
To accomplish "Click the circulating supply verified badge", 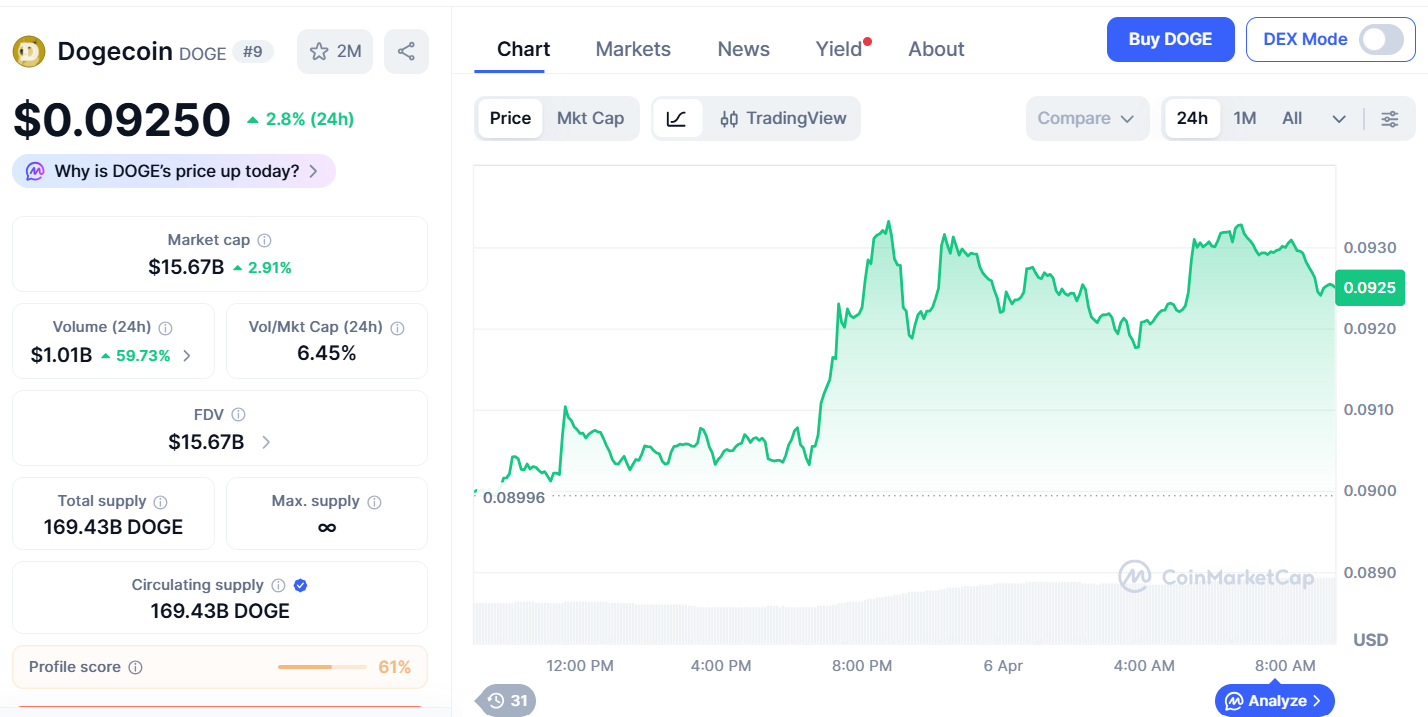I will tap(300, 585).
